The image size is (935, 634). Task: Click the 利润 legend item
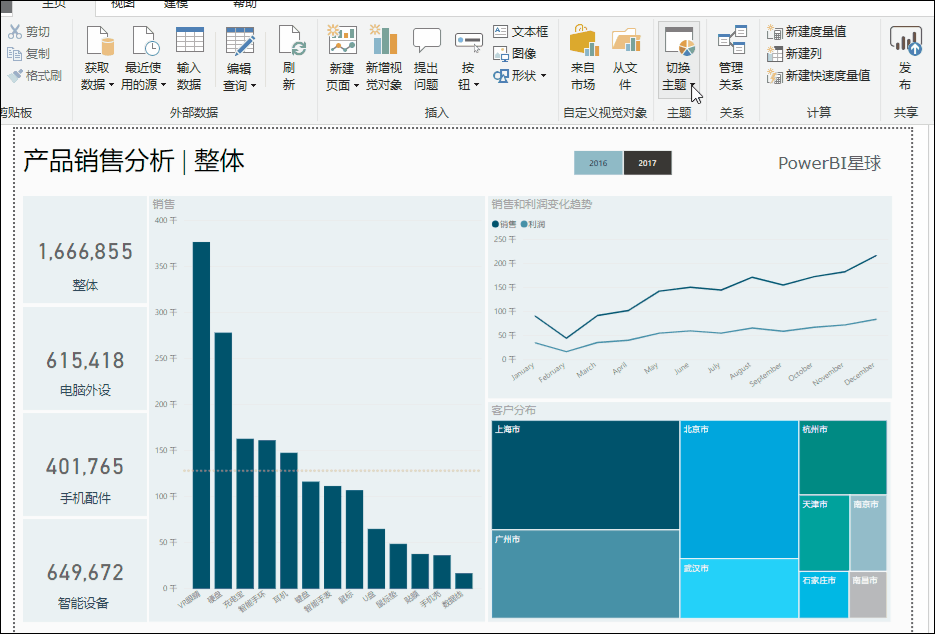coord(533,224)
